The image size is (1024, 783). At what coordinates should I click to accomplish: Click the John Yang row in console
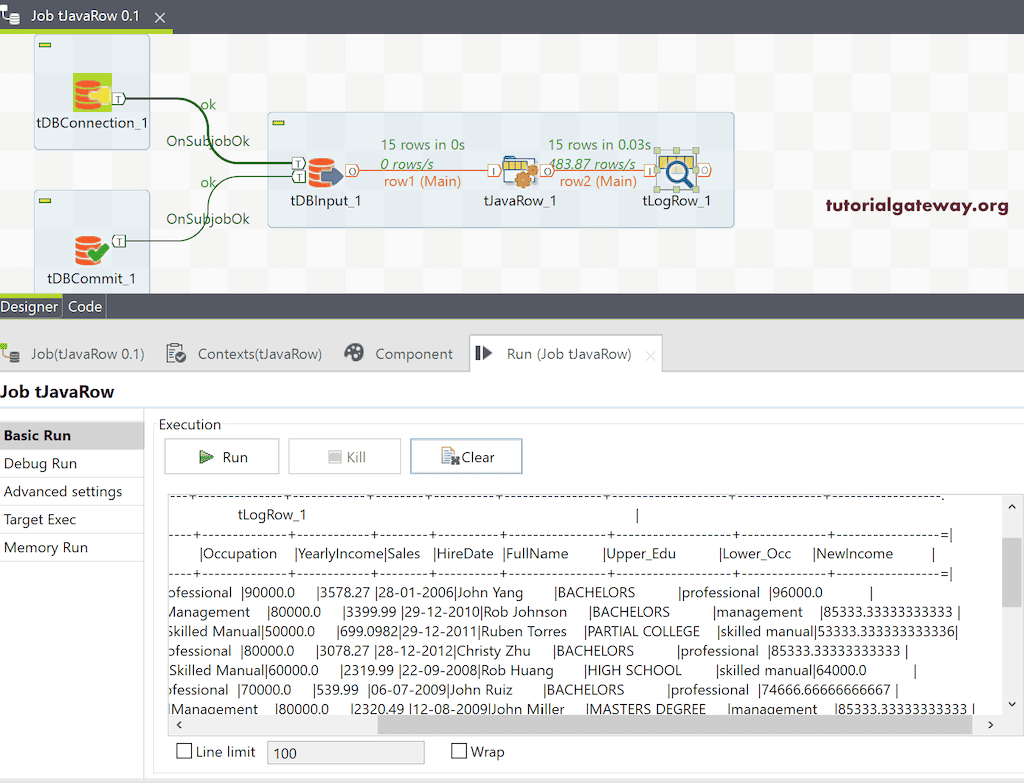pos(519,592)
